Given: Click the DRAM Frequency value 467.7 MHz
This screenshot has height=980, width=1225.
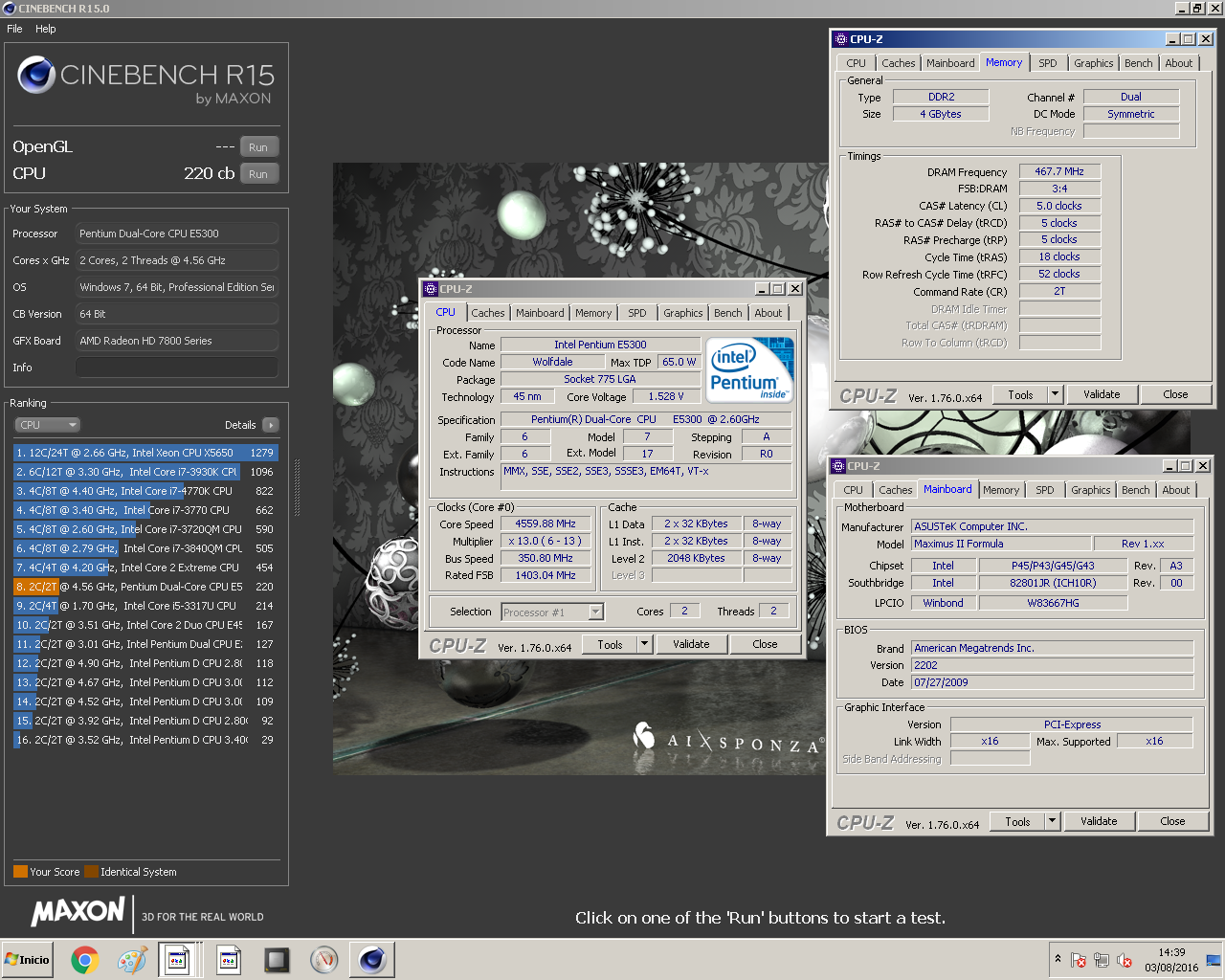Looking at the screenshot, I should pos(1059,172).
